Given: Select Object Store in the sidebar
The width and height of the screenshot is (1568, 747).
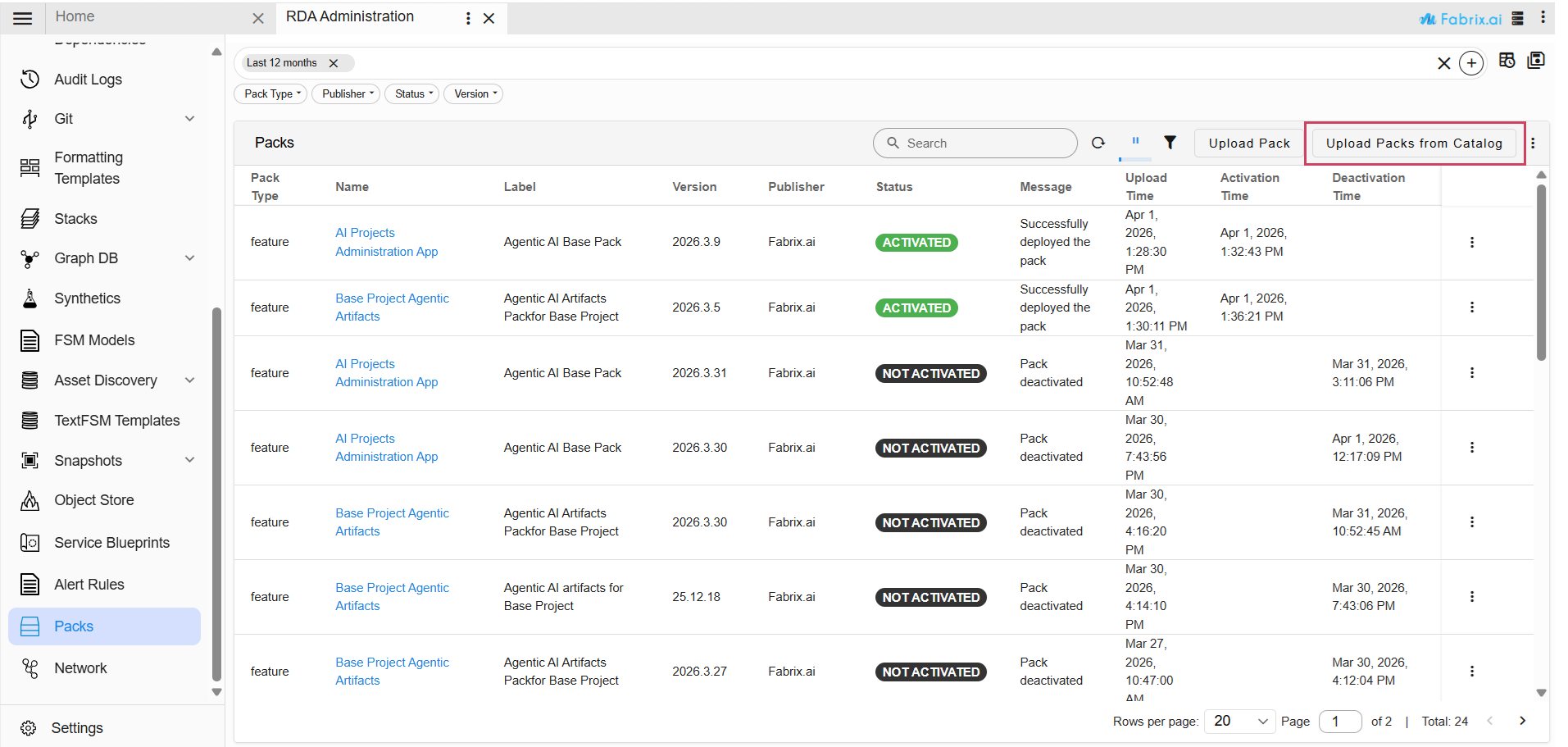Looking at the screenshot, I should [93, 499].
